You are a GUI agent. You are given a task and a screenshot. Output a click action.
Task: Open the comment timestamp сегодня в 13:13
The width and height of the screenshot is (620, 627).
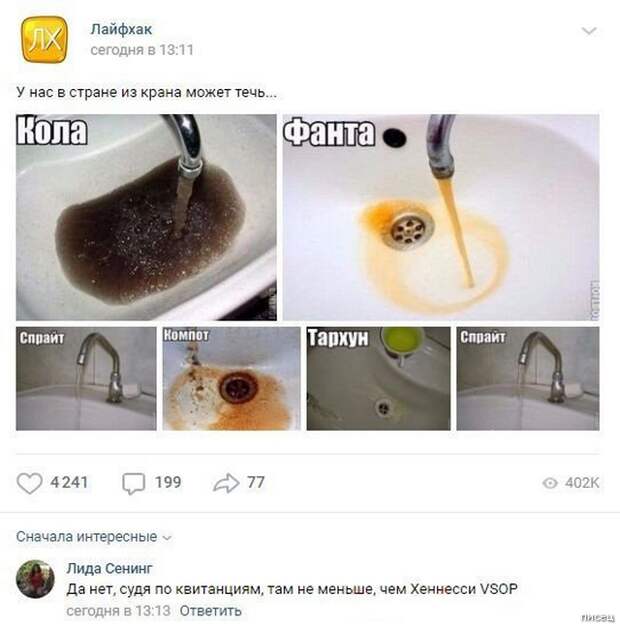tap(118, 611)
